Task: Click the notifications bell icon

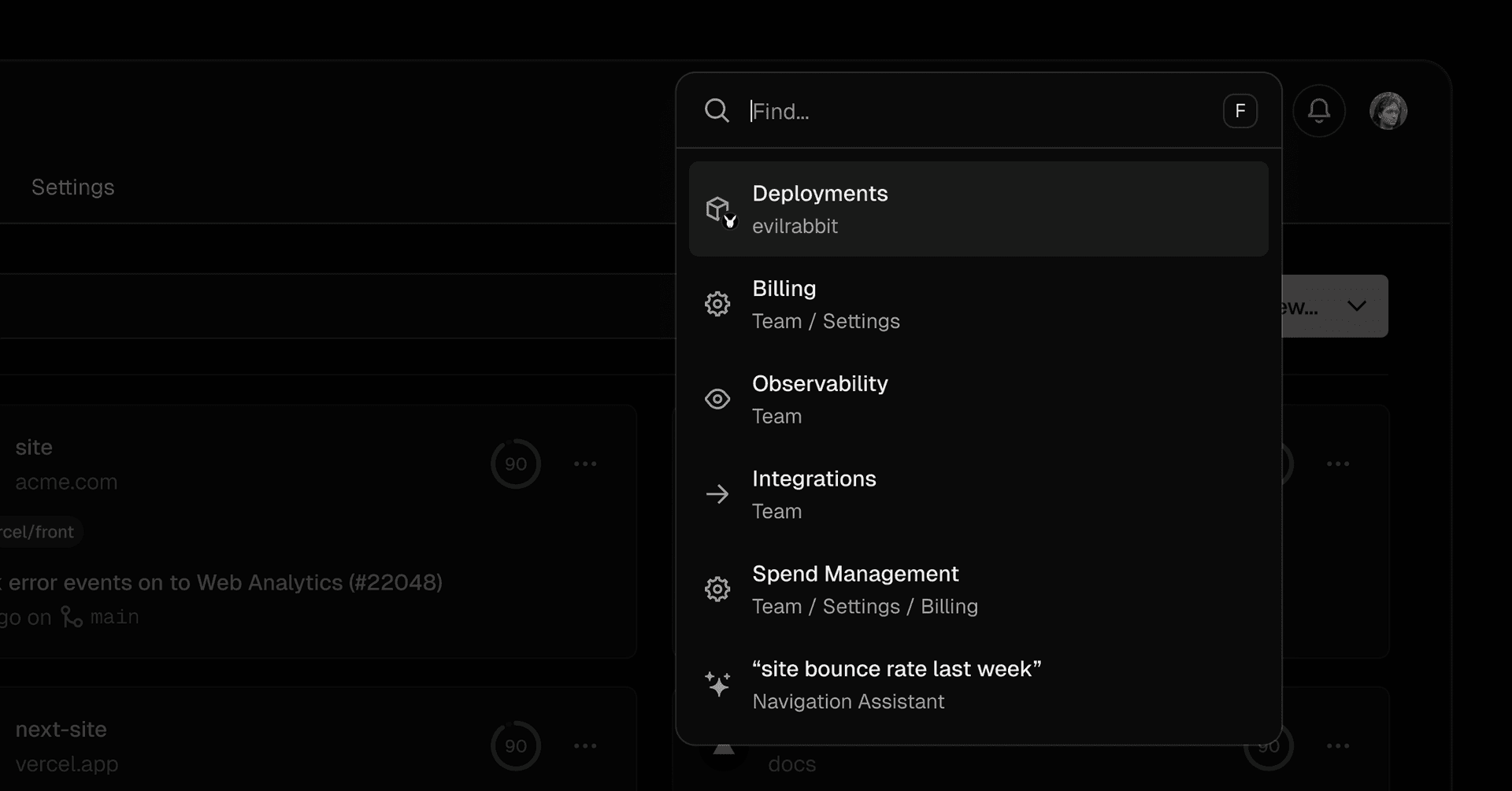Action: coord(1319,111)
